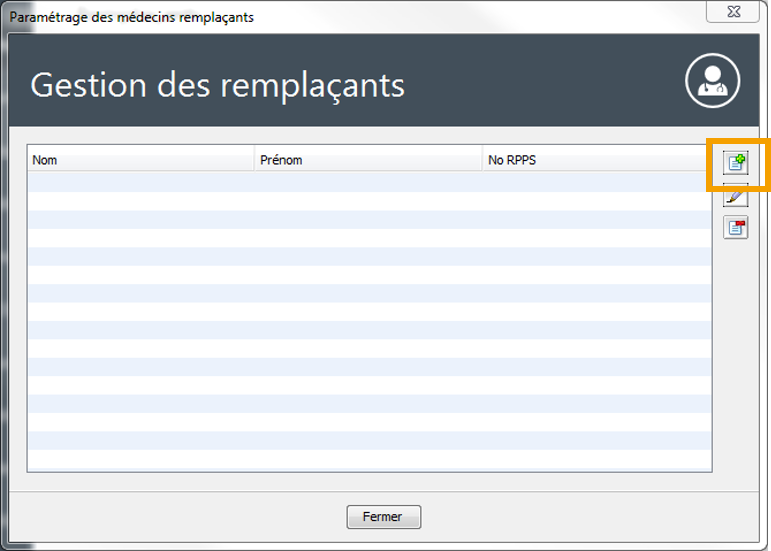This screenshot has height=551, width=771.
Task: Click the divider between Nom and Prénom headers
Action: [254, 159]
